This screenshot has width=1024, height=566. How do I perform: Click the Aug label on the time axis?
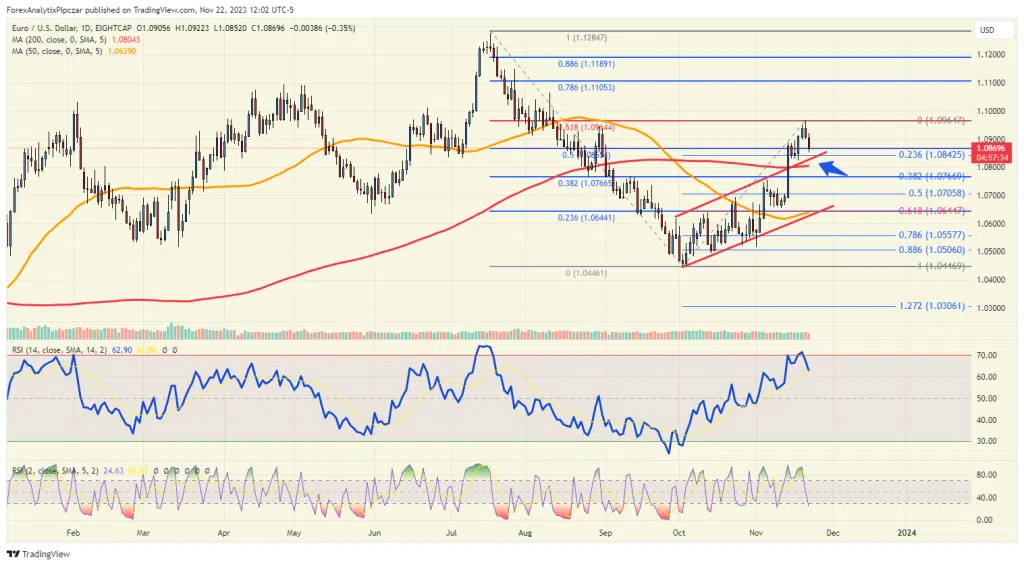[x=525, y=533]
